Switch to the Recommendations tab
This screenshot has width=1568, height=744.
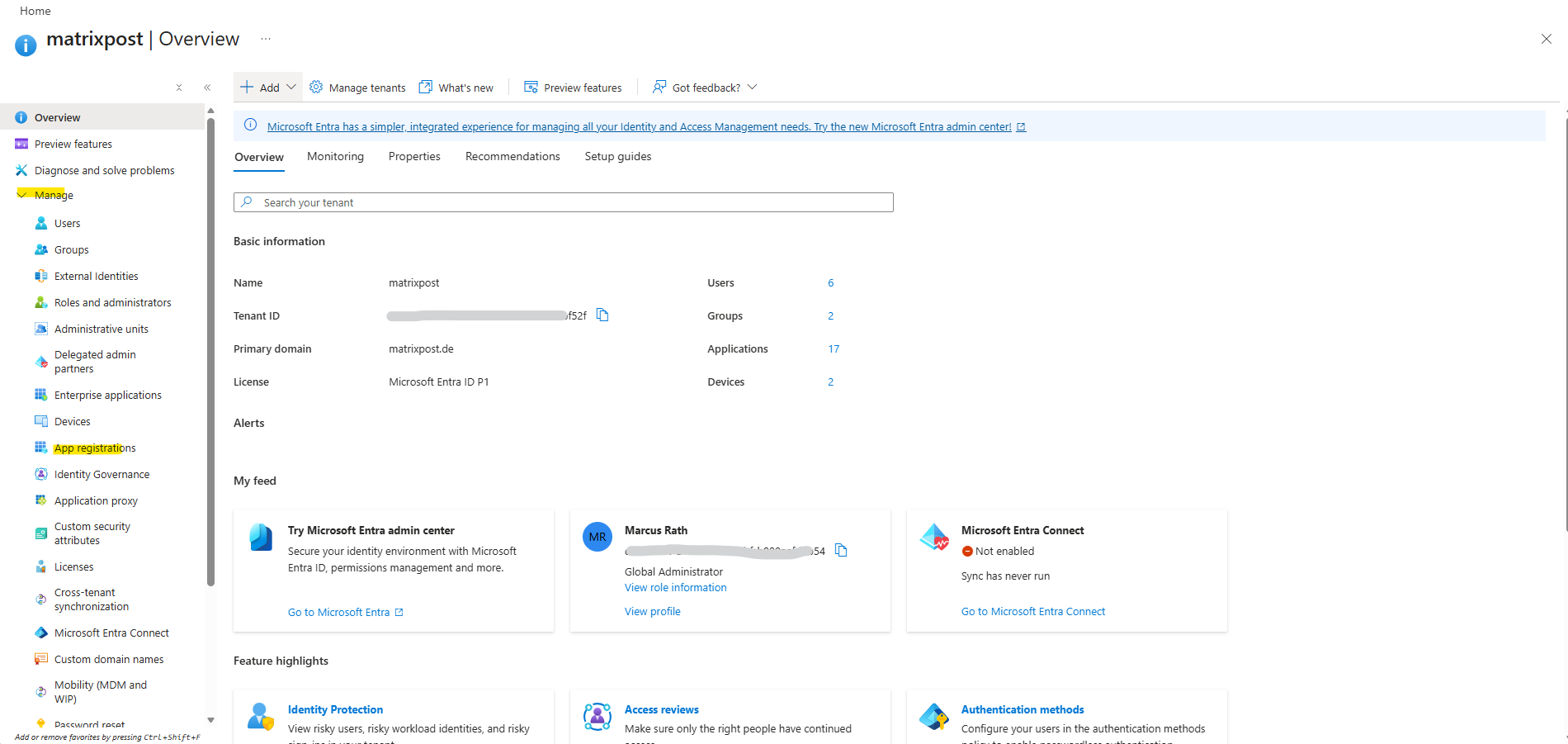(x=512, y=157)
